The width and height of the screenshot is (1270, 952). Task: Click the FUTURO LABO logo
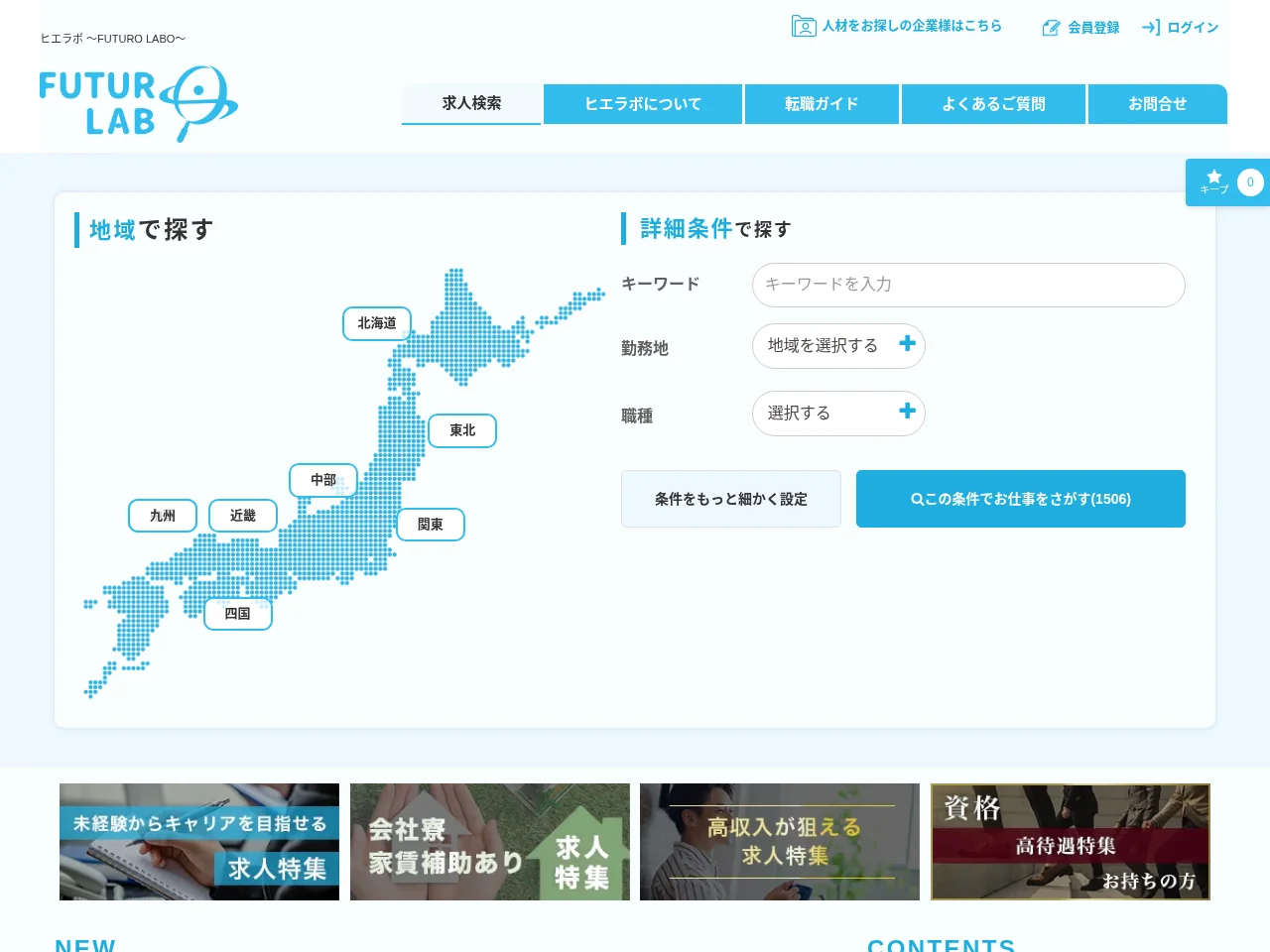tap(139, 104)
